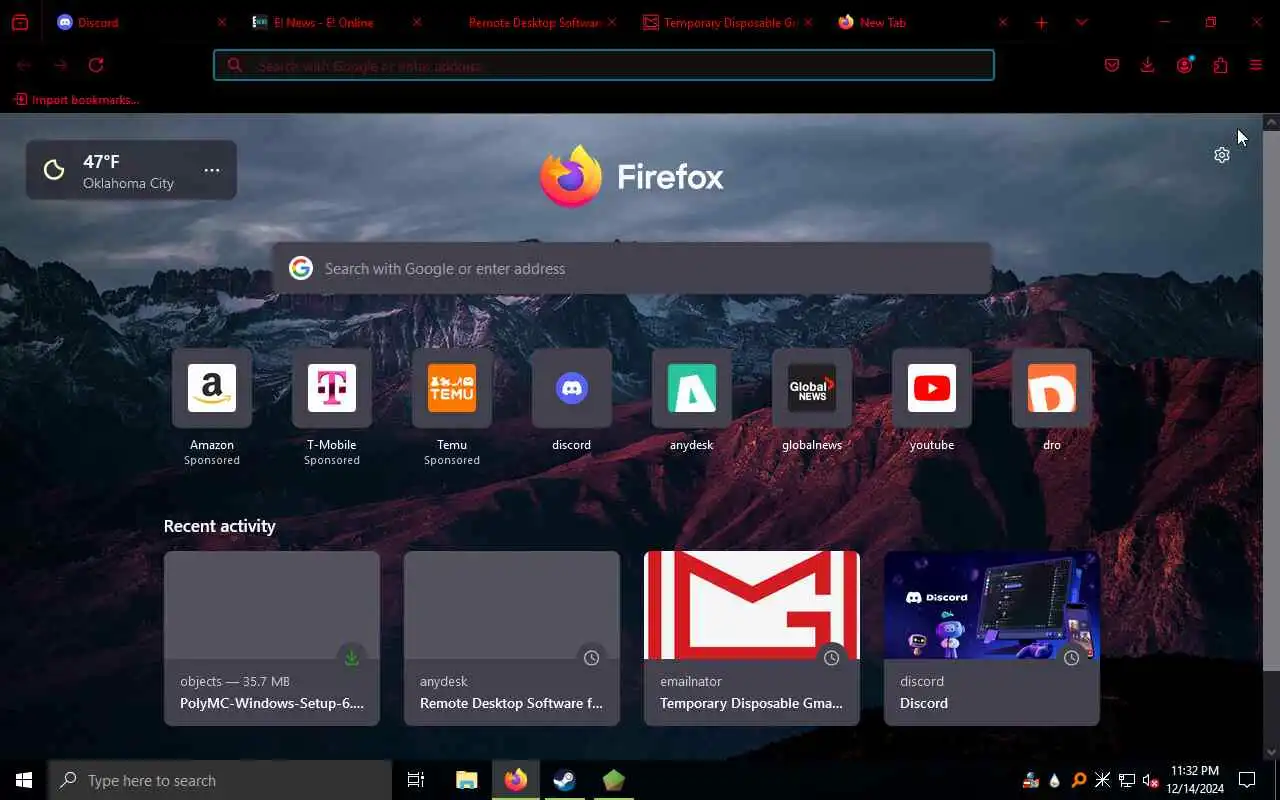Close the E! News tab
The width and height of the screenshot is (1280, 800).
pos(417,22)
